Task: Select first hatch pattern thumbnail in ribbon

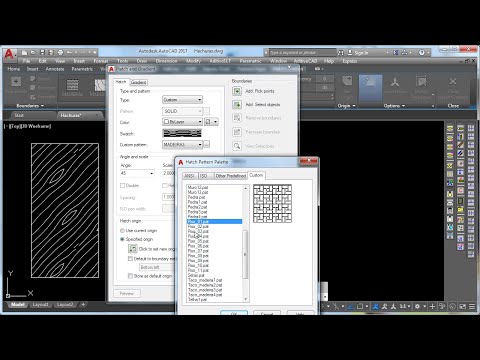Action: [72, 85]
